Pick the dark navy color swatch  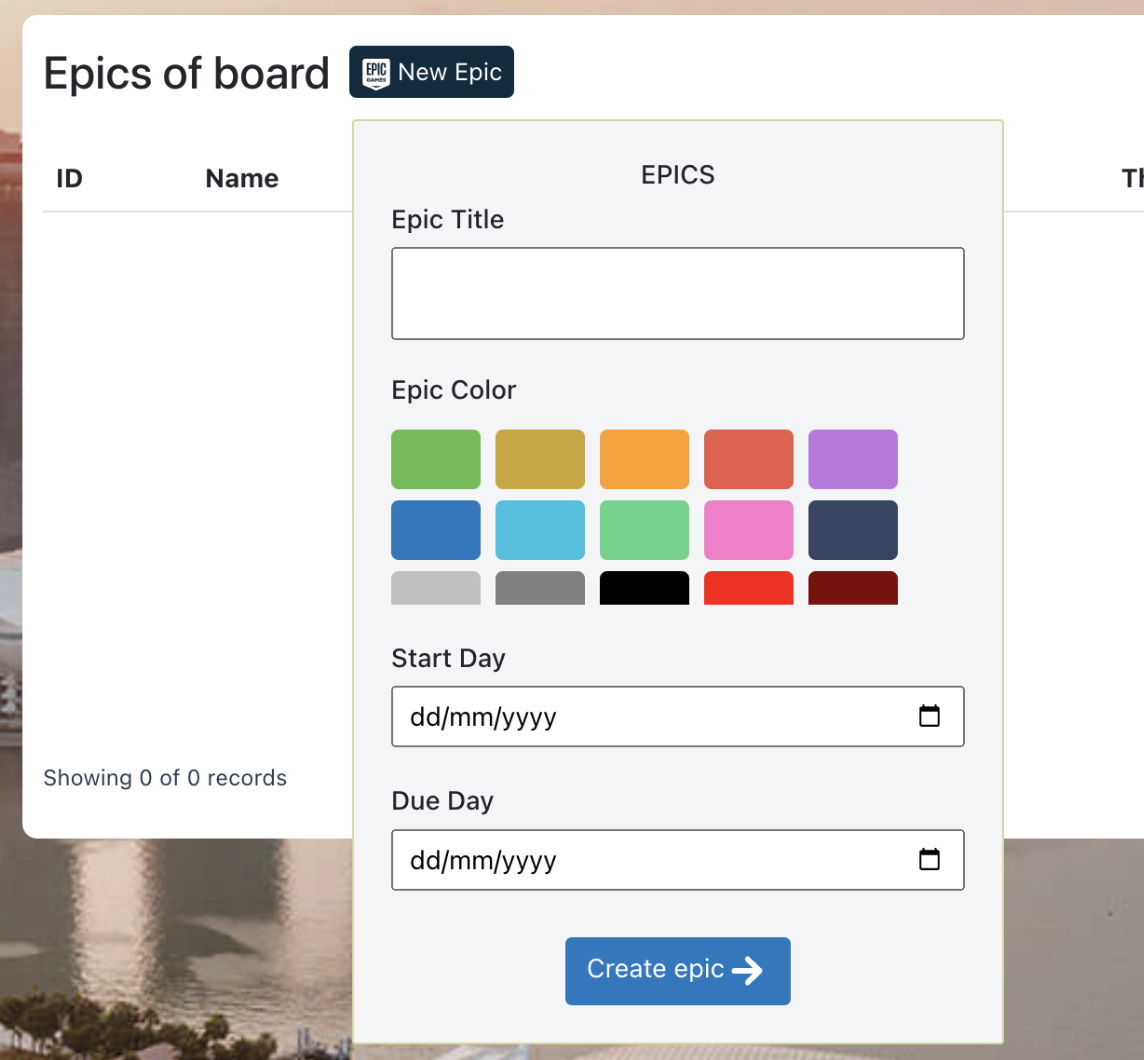coord(852,530)
